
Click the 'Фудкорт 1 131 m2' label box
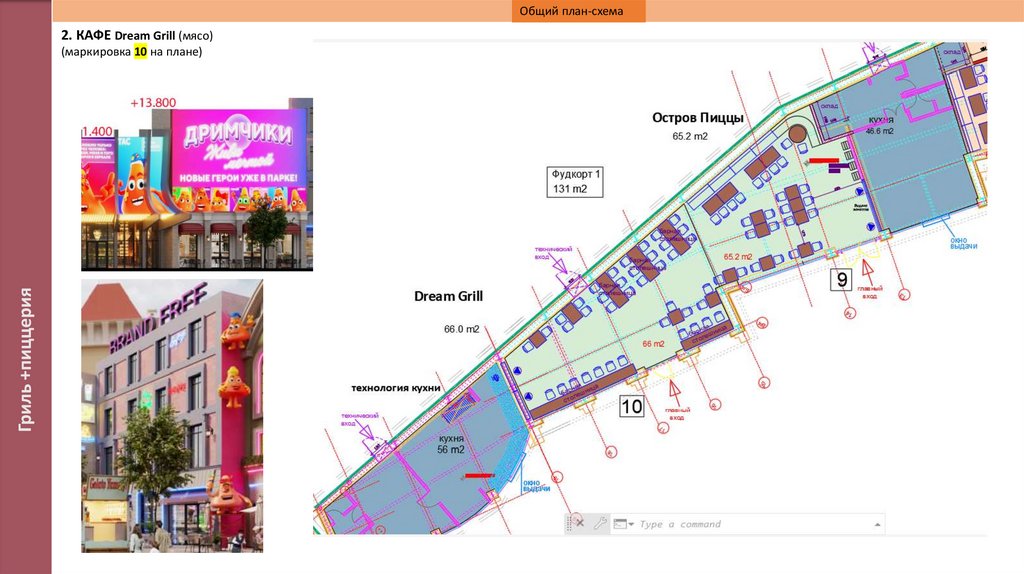coord(575,182)
